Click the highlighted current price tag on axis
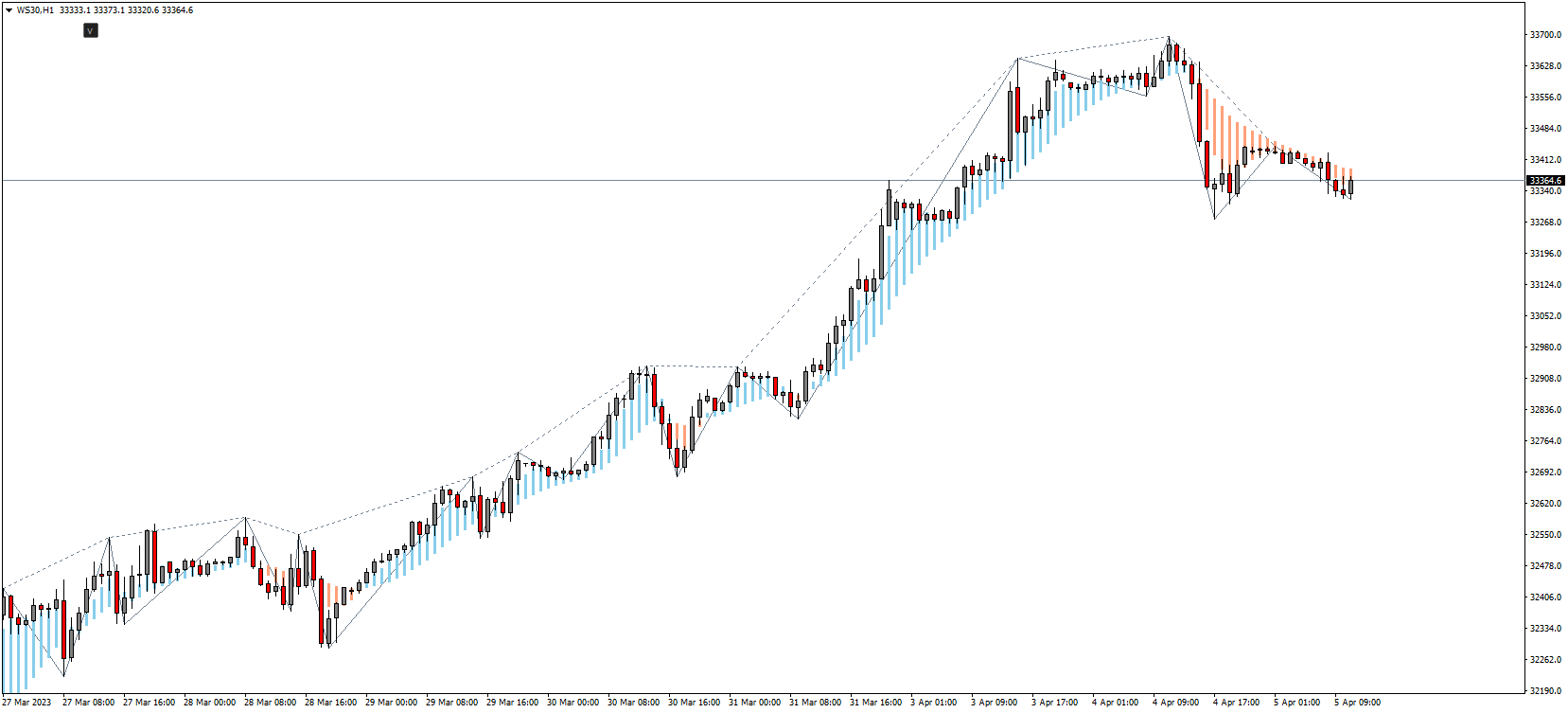The height and width of the screenshot is (713, 1568). 1546,180
